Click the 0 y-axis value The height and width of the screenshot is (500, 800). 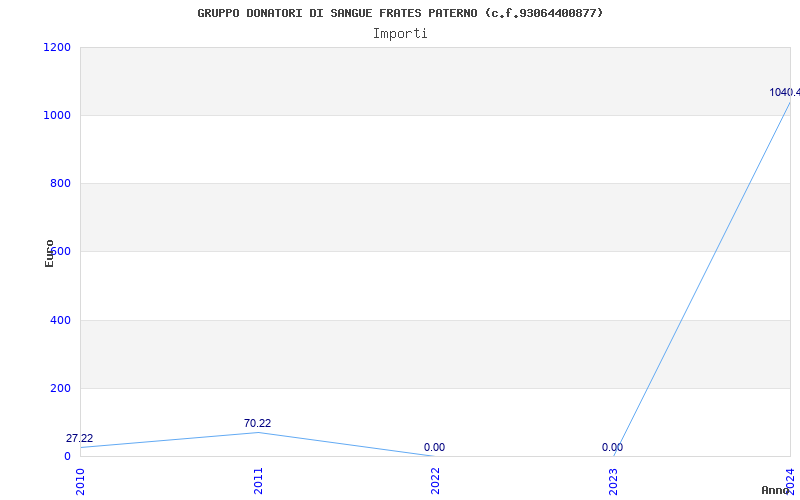(x=67, y=456)
